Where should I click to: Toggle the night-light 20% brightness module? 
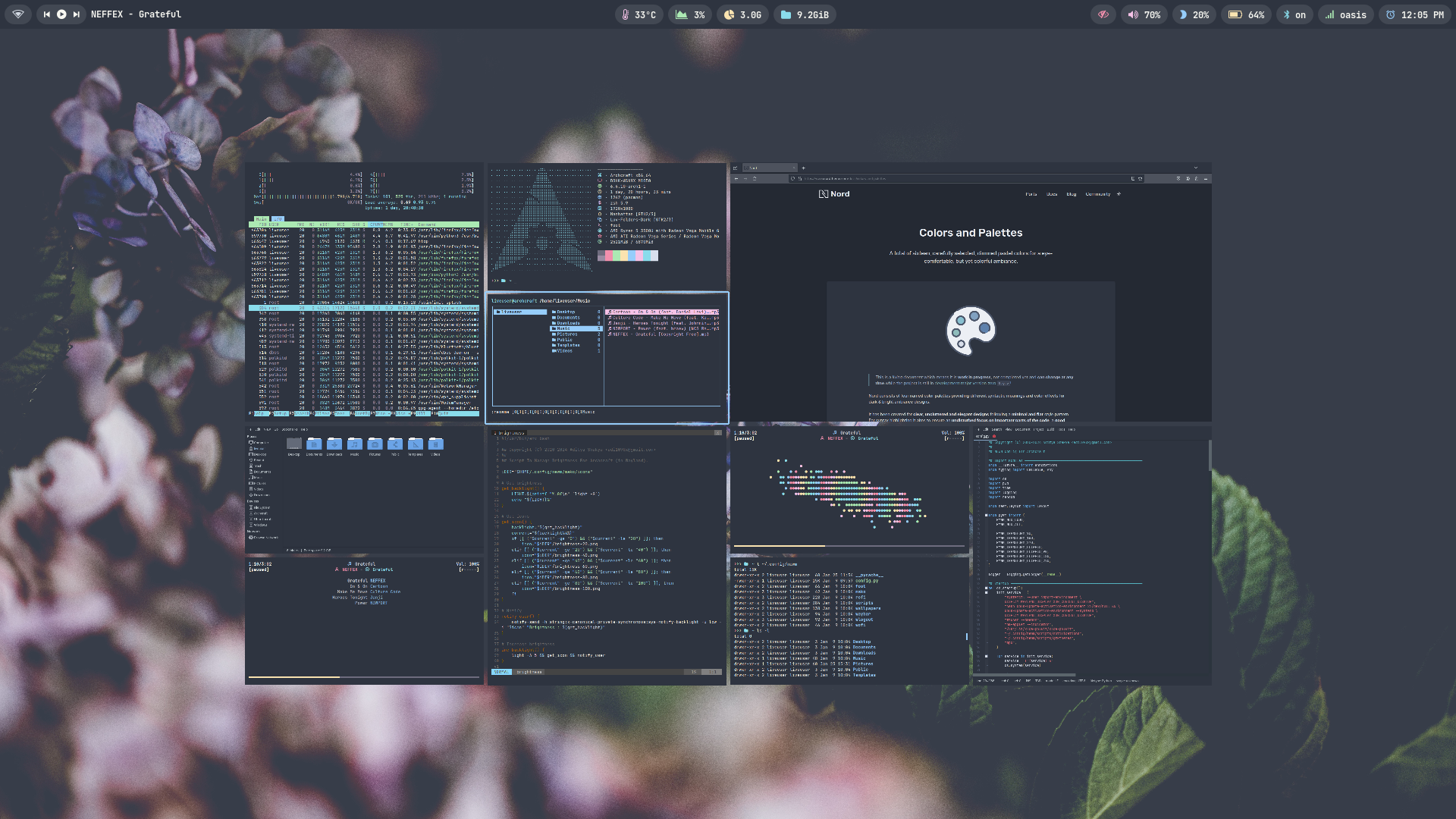[1194, 14]
